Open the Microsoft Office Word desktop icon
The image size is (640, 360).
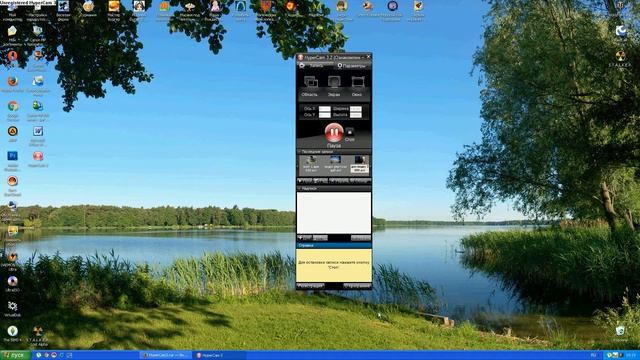[x=38, y=131]
